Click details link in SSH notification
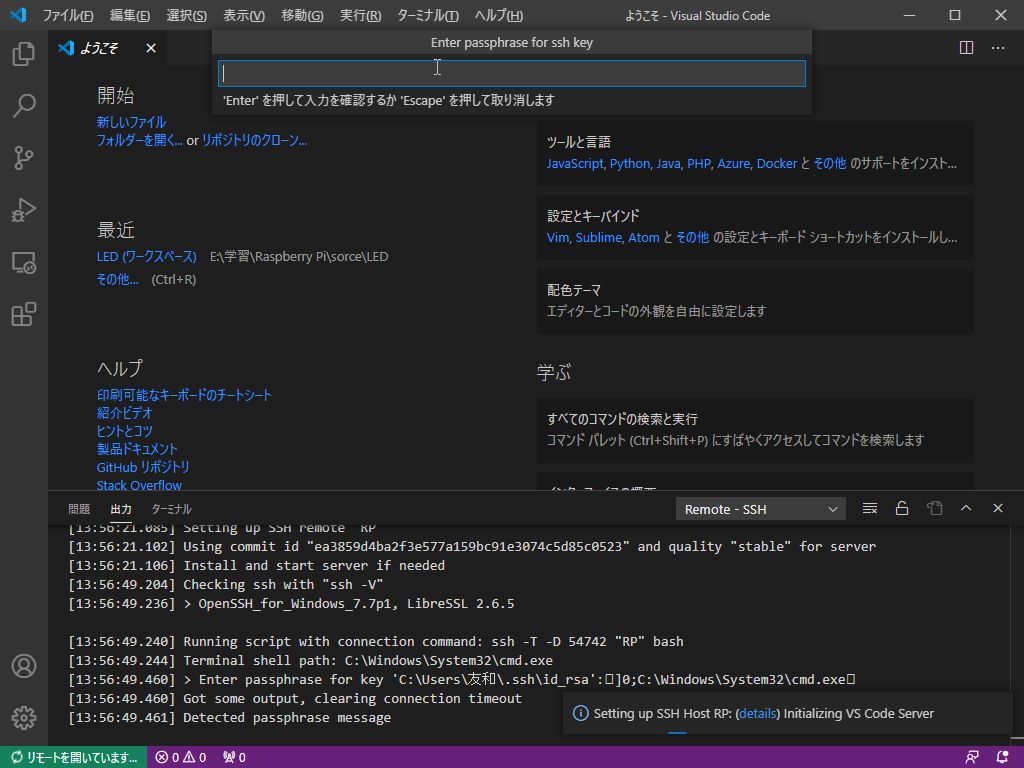This screenshot has height=768, width=1024. click(x=758, y=714)
